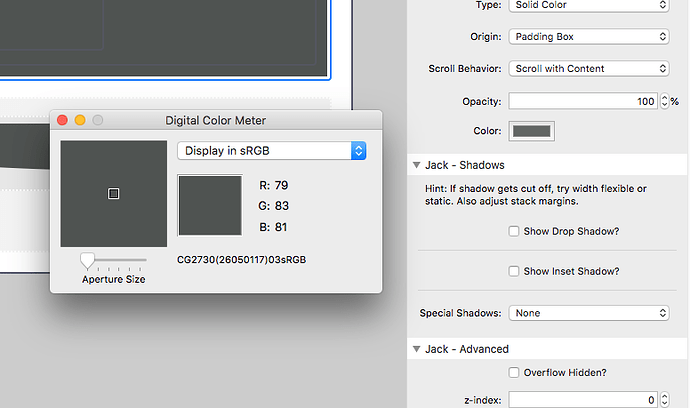Click the z-index input field
The image size is (690, 408).
[583, 400]
